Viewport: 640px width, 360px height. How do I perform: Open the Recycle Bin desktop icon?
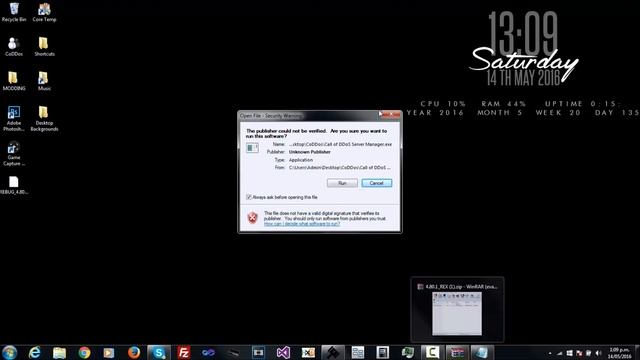14,12
